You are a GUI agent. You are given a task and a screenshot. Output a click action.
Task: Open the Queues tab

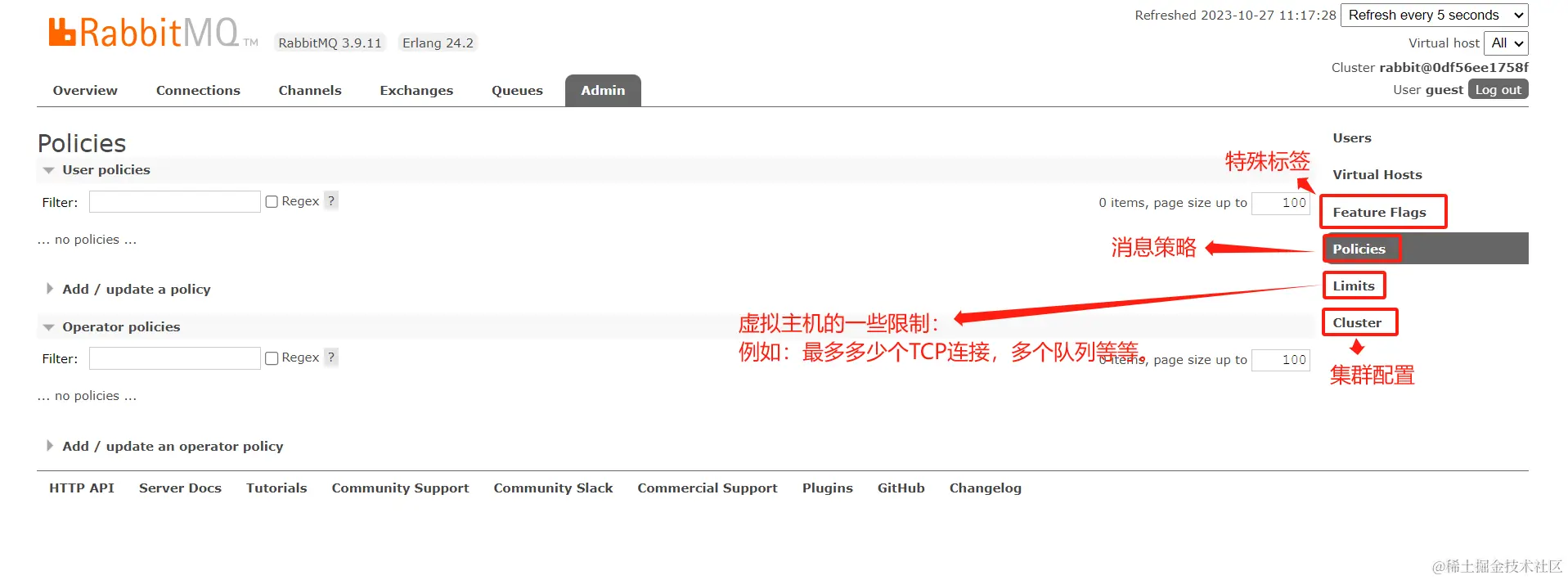click(517, 91)
